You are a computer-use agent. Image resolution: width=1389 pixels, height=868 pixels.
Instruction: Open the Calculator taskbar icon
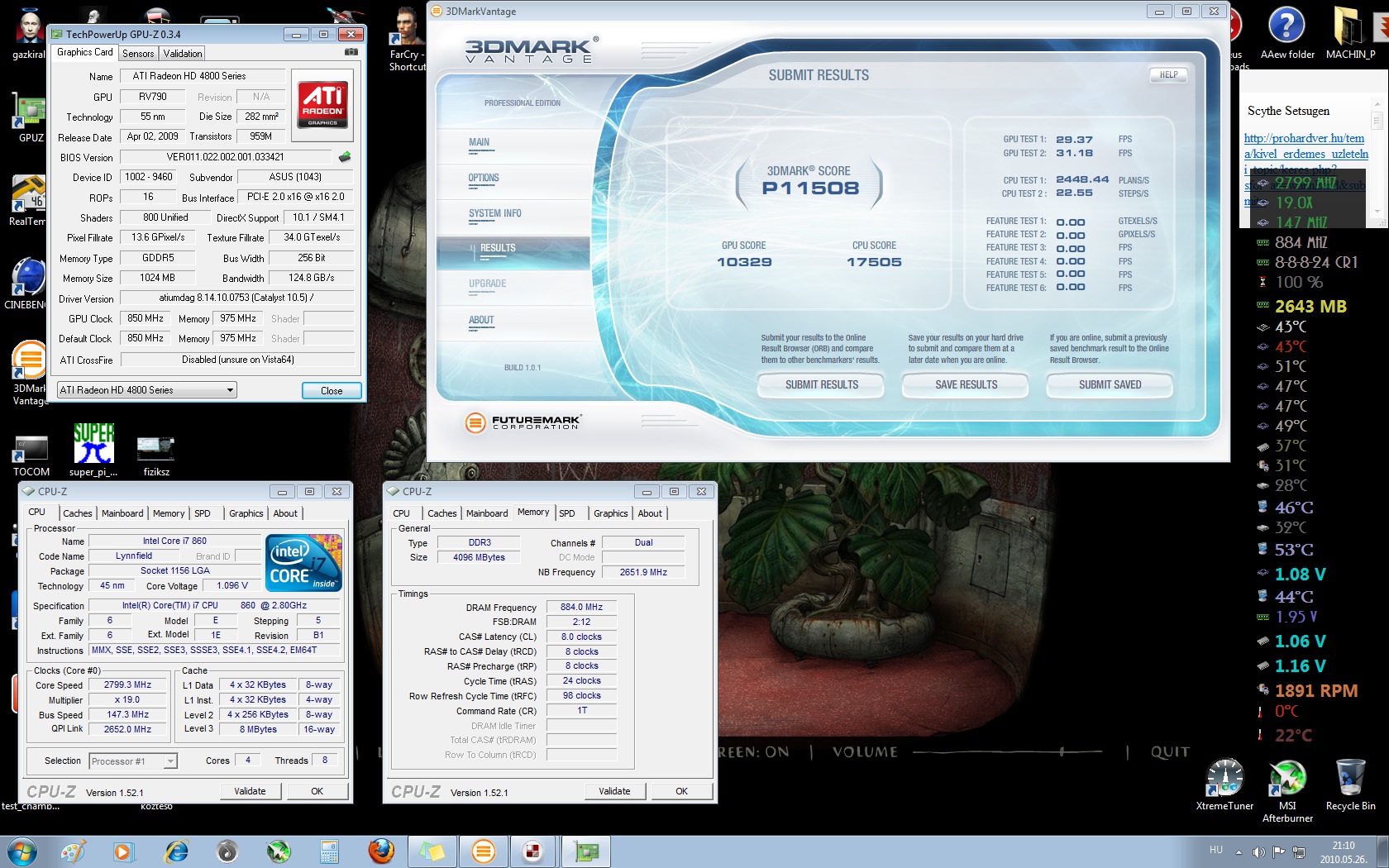(329, 851)
